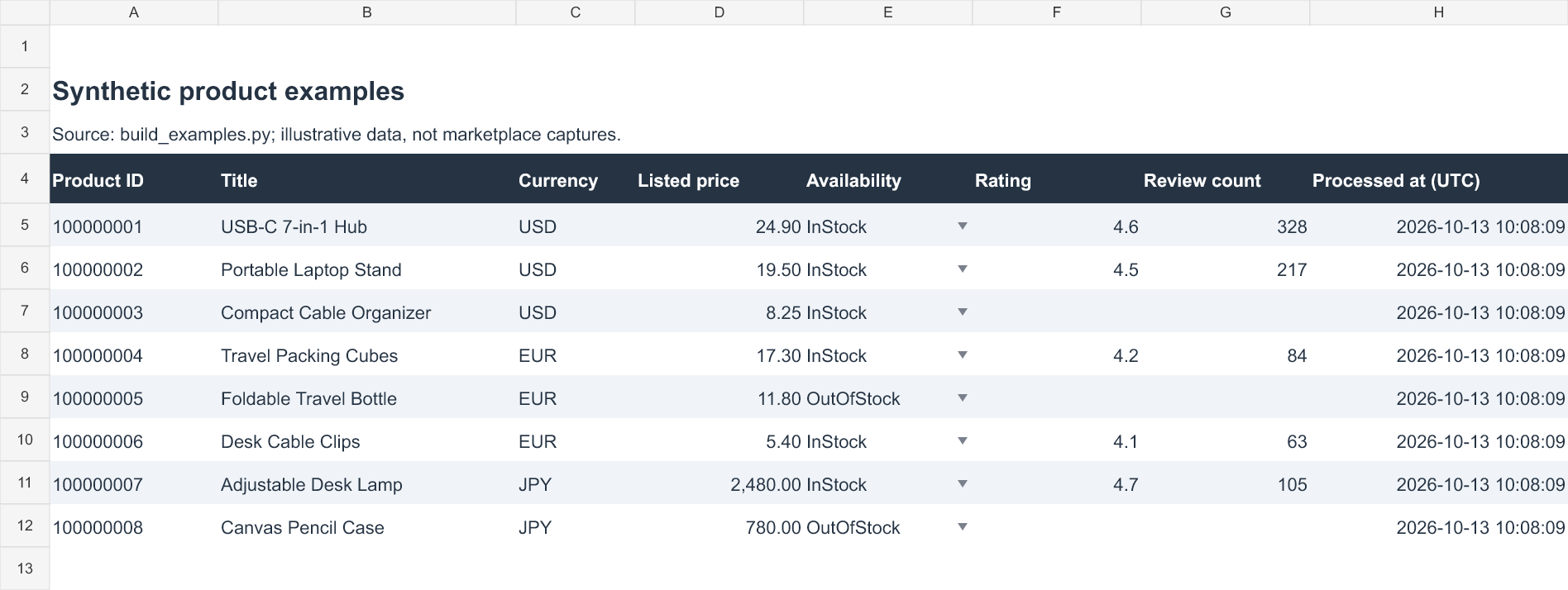Viewport: 1568px width, 590px height.
Task: Select column D header
Action: 719,12
